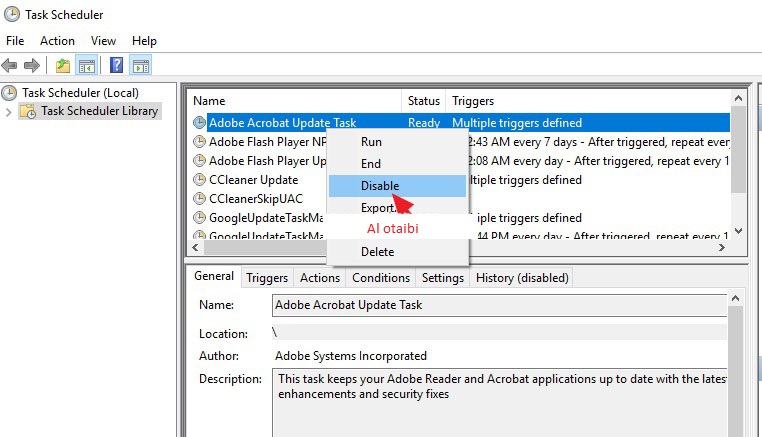Click the horizontal scroll right arrow
762x437 pixels.
pos(722,247)
